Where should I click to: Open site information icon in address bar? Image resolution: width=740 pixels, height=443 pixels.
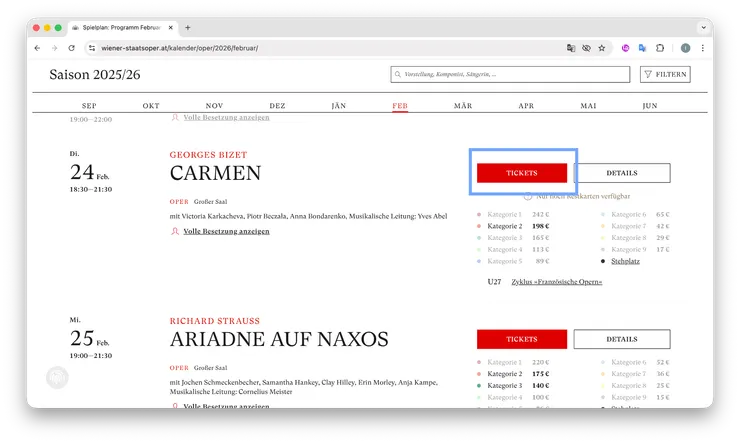92,48
